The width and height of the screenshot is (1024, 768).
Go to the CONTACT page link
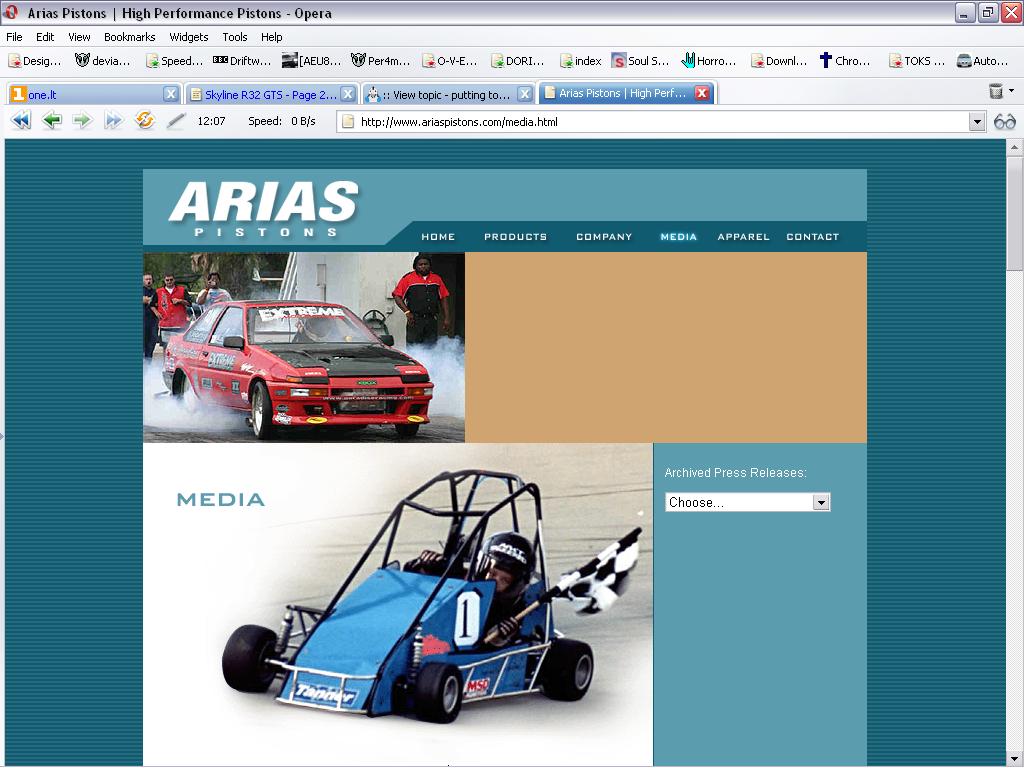[812, 237]
